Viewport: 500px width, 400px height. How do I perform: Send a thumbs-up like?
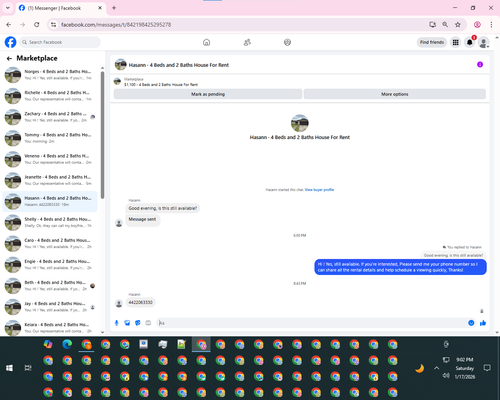pyautogui.click(x=483, y=323)
